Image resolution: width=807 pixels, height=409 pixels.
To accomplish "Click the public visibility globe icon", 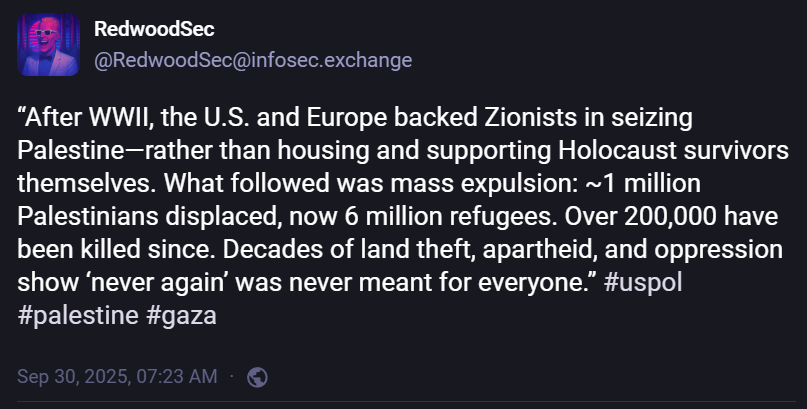I will pyautogui.click(x=257, y=377).
